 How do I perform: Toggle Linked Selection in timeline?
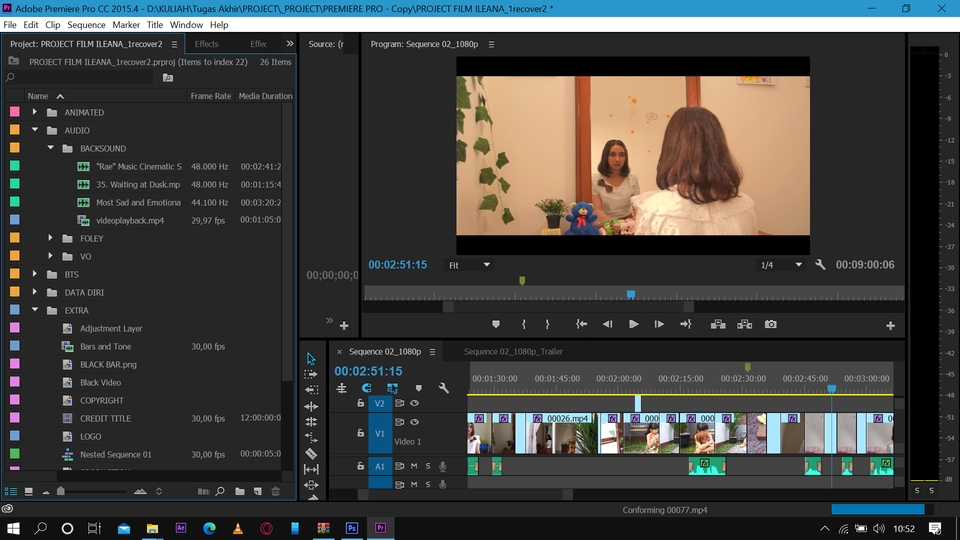392,388
